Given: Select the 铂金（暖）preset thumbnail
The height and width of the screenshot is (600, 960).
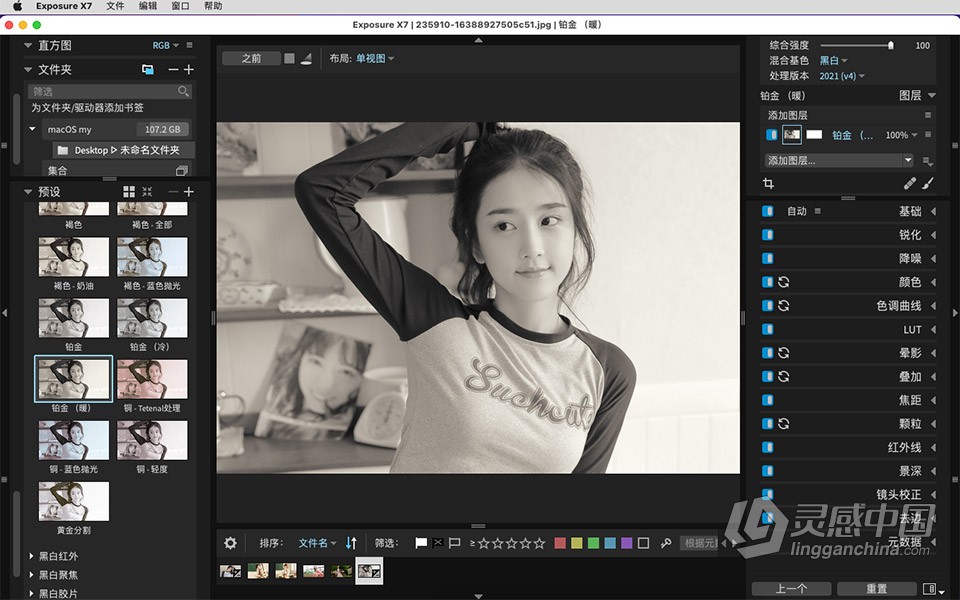Looking at the screenshot, I should point(72,380).
